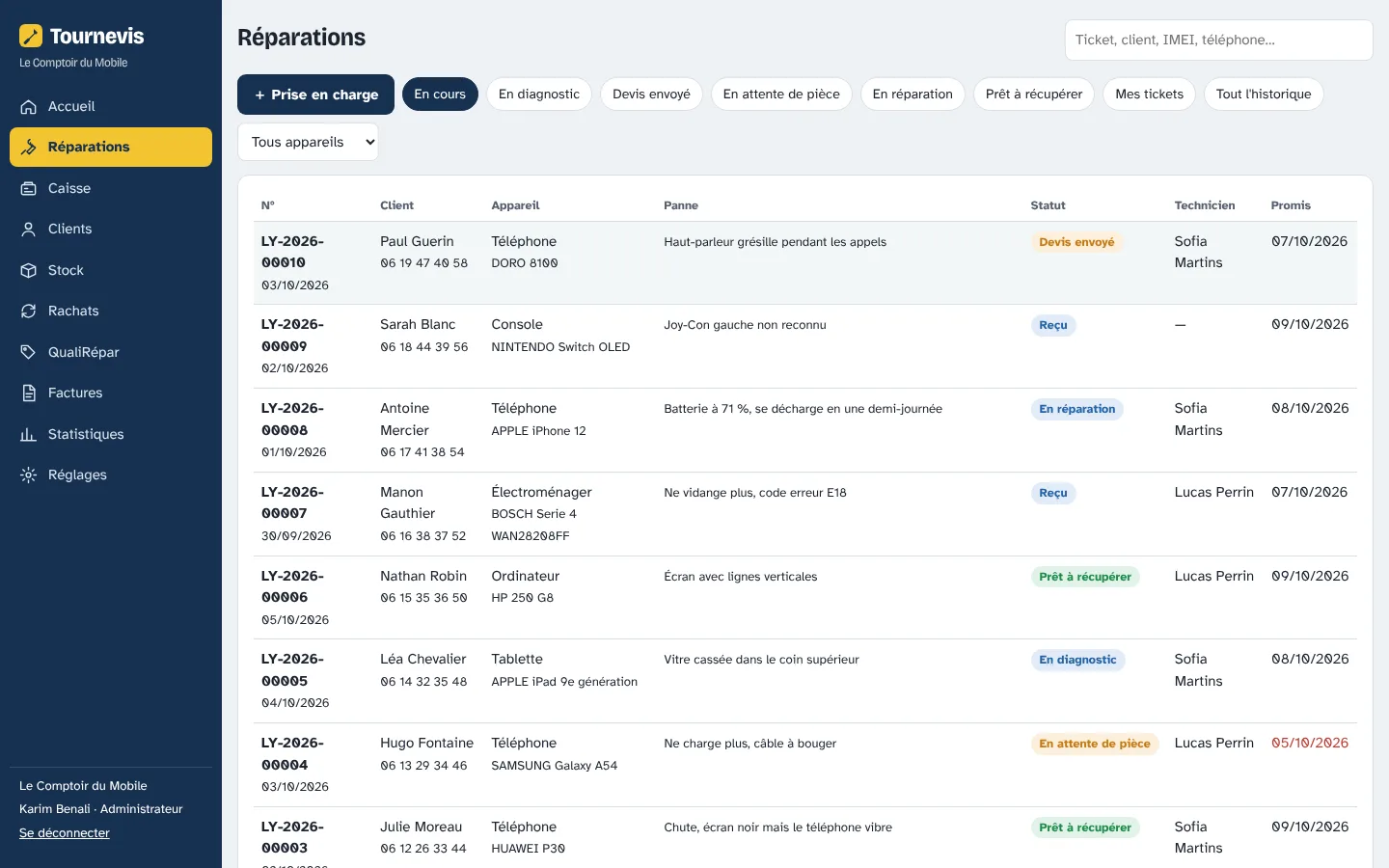1389x868 pixels.
Task: Show Prêt à récupérer tickets
Action: pyautogui.click(x=1034, y=94)
